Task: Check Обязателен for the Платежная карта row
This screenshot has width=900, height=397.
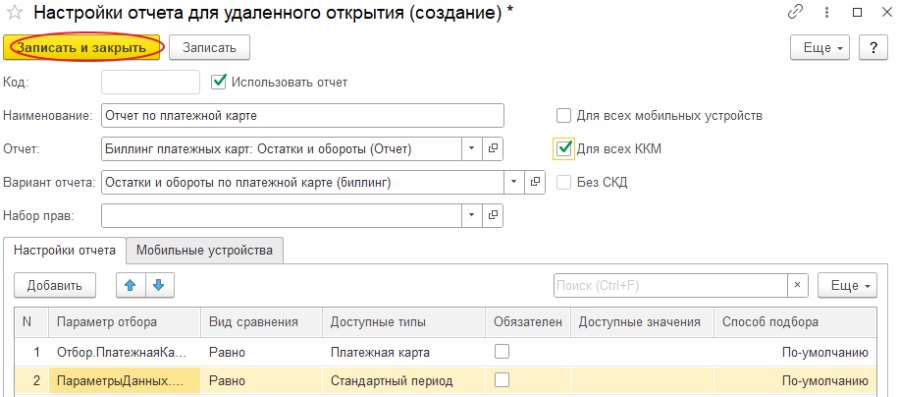Action: click(502, 352)
